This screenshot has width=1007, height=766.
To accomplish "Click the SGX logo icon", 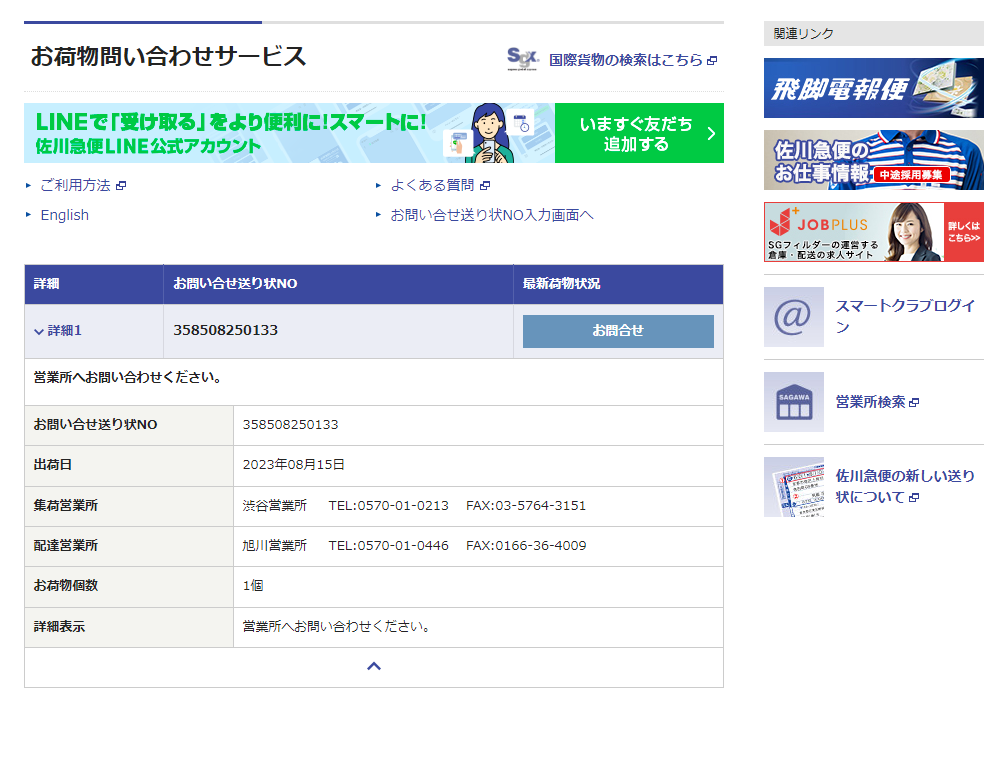I will click(523, 59).
